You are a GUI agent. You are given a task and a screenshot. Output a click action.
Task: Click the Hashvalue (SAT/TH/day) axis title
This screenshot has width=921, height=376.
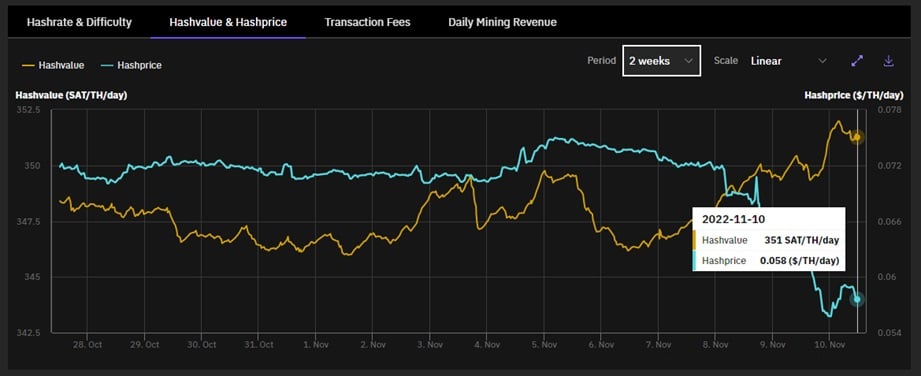coord(71,95)
